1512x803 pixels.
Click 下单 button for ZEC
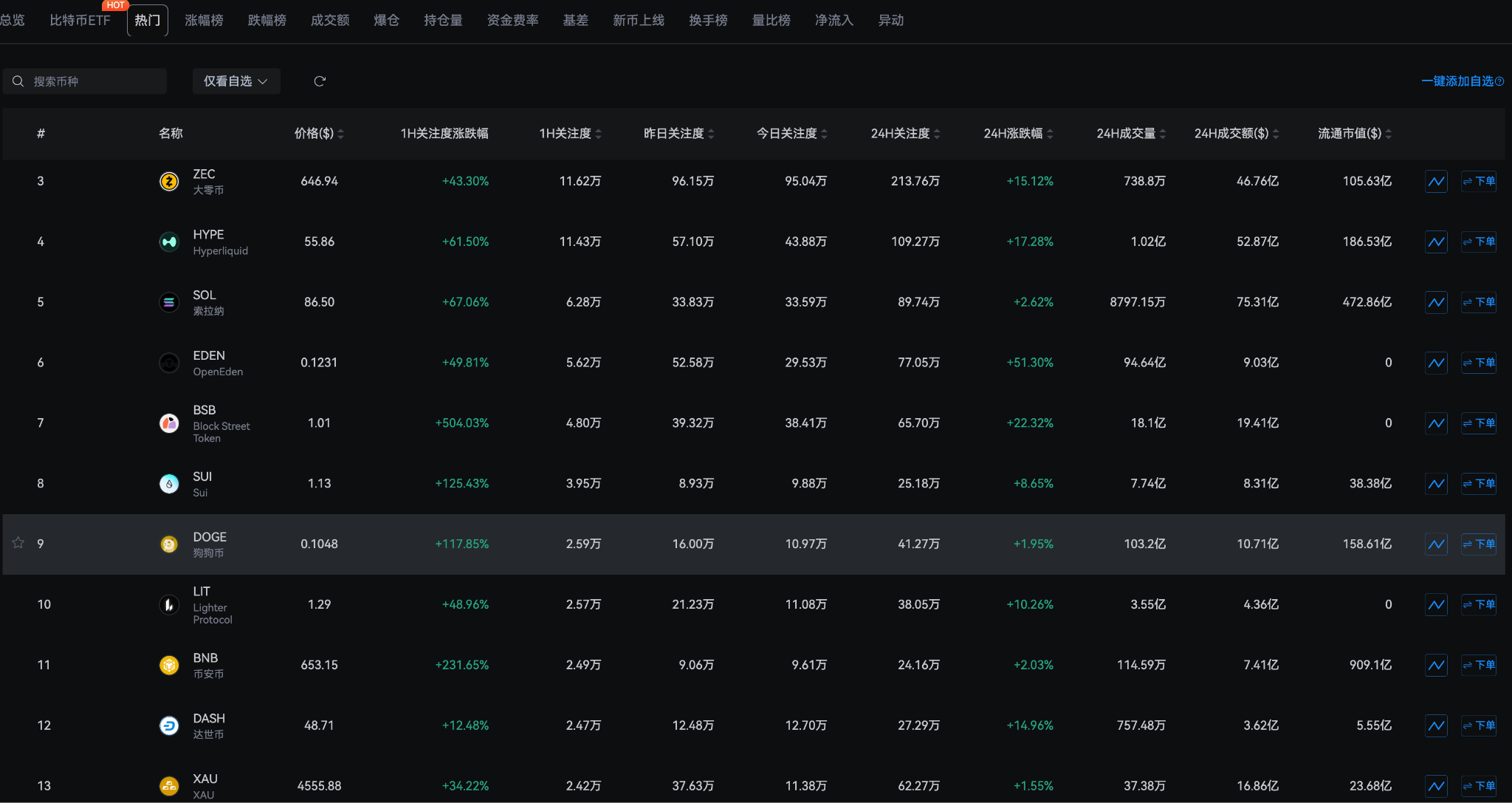coord(1479,181)
